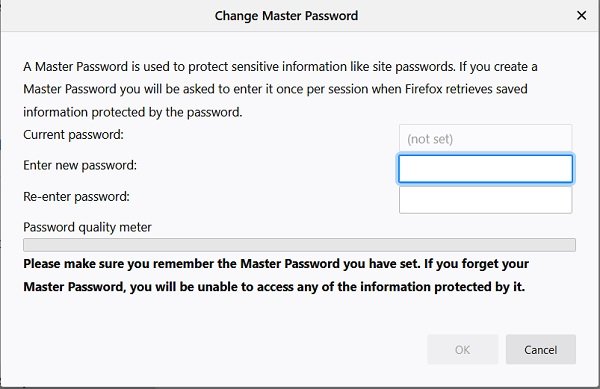
Task: Click the 'Enter new password:' label
Action: click(80, 165)
